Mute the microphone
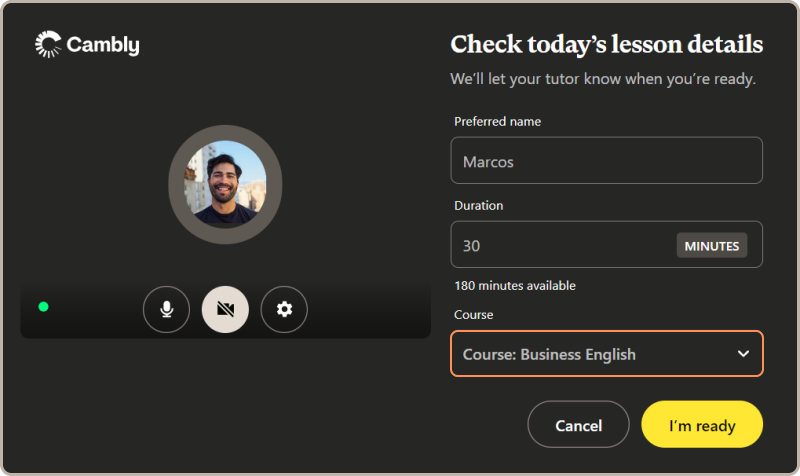 pos(166,309)
